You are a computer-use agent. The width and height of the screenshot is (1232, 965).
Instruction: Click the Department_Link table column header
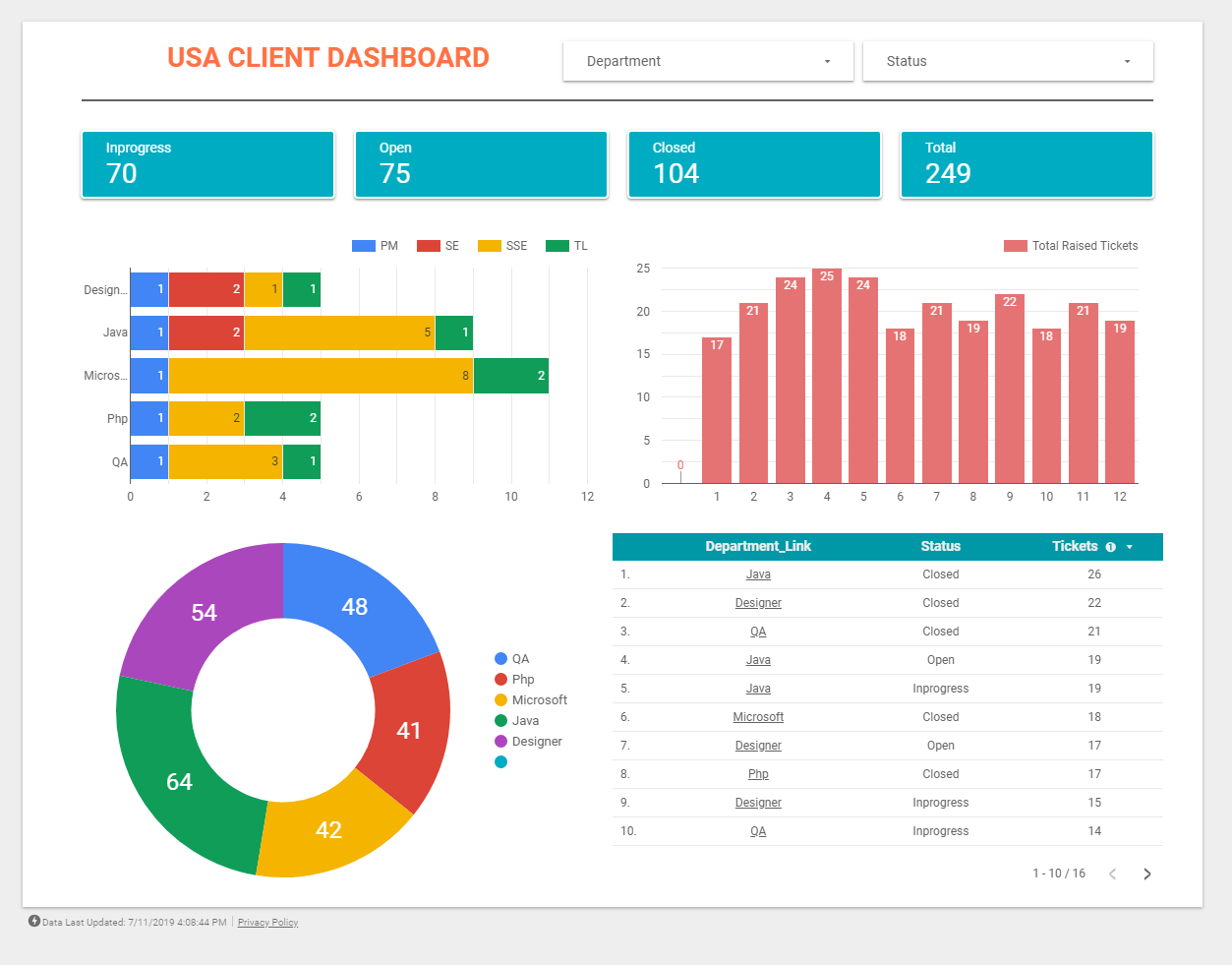[x=757, y=547]
